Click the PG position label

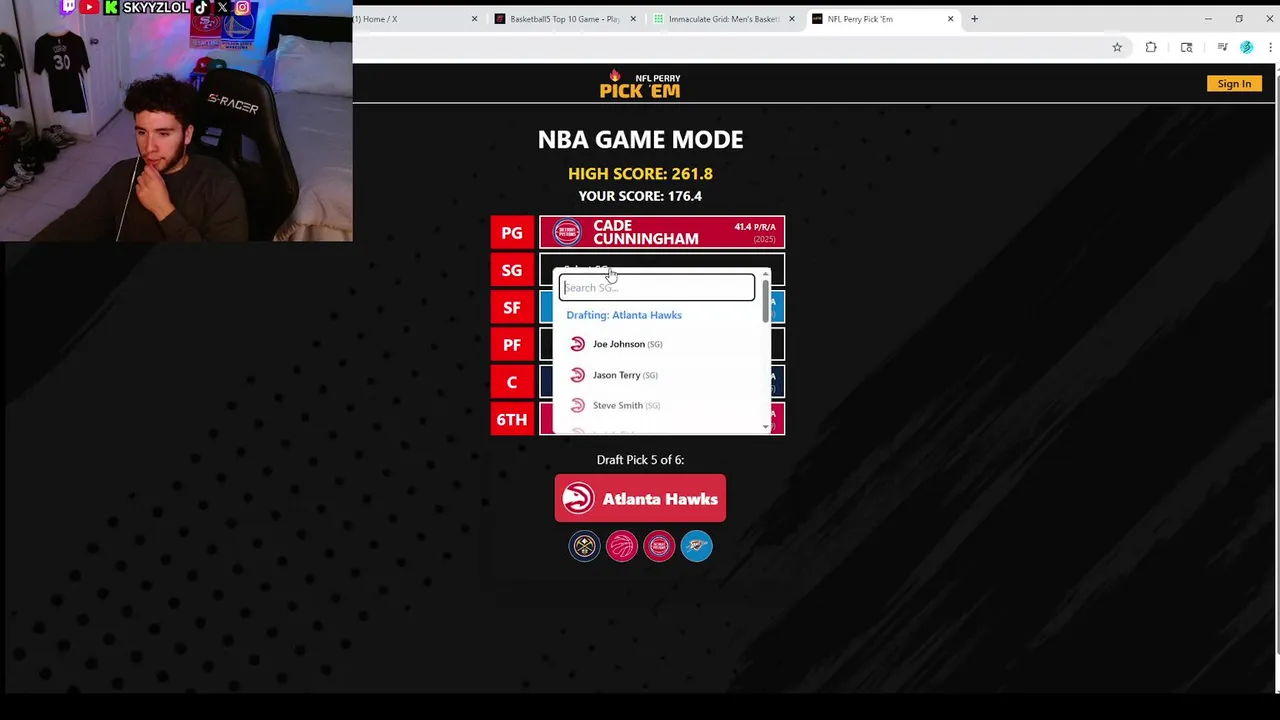coord(512,233)
